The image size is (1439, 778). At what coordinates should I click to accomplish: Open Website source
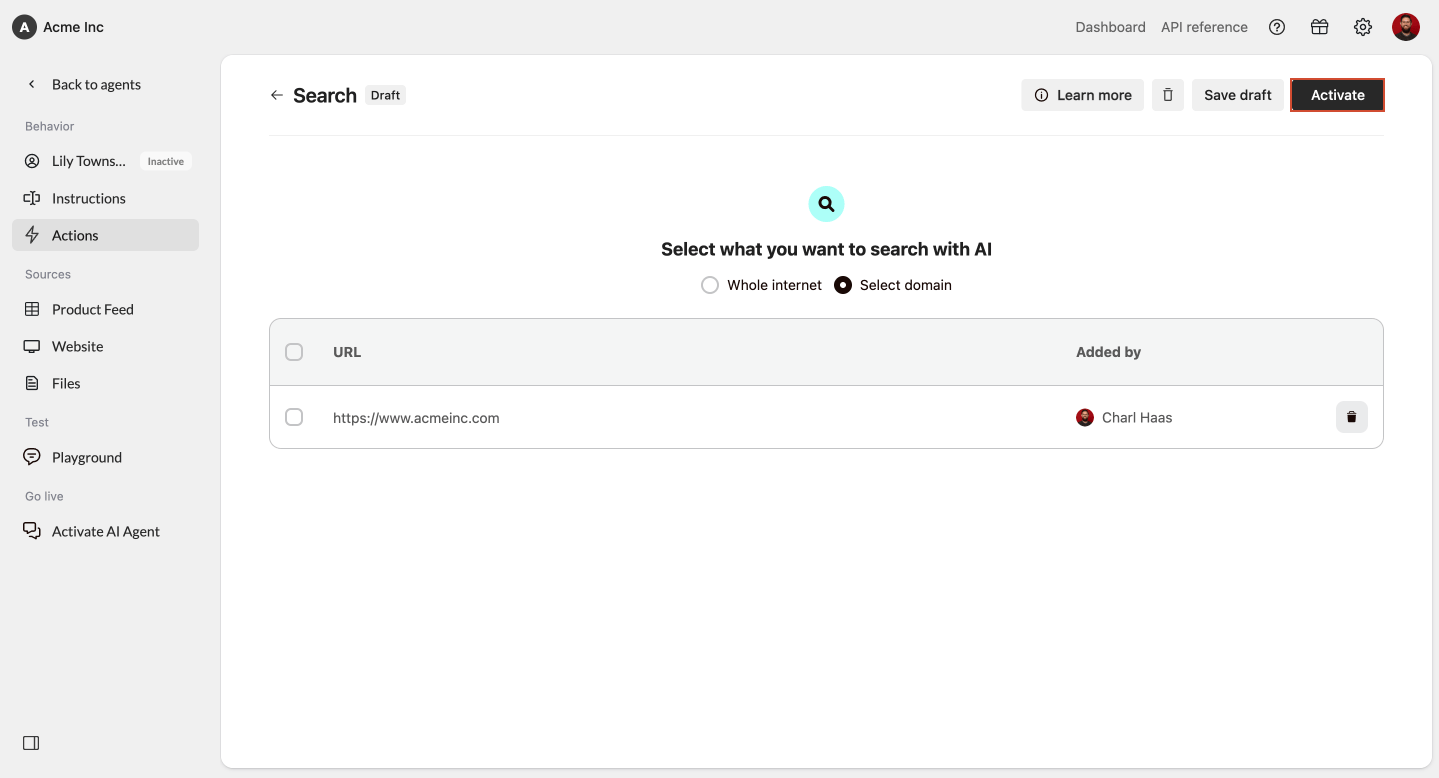coord(105,346)
